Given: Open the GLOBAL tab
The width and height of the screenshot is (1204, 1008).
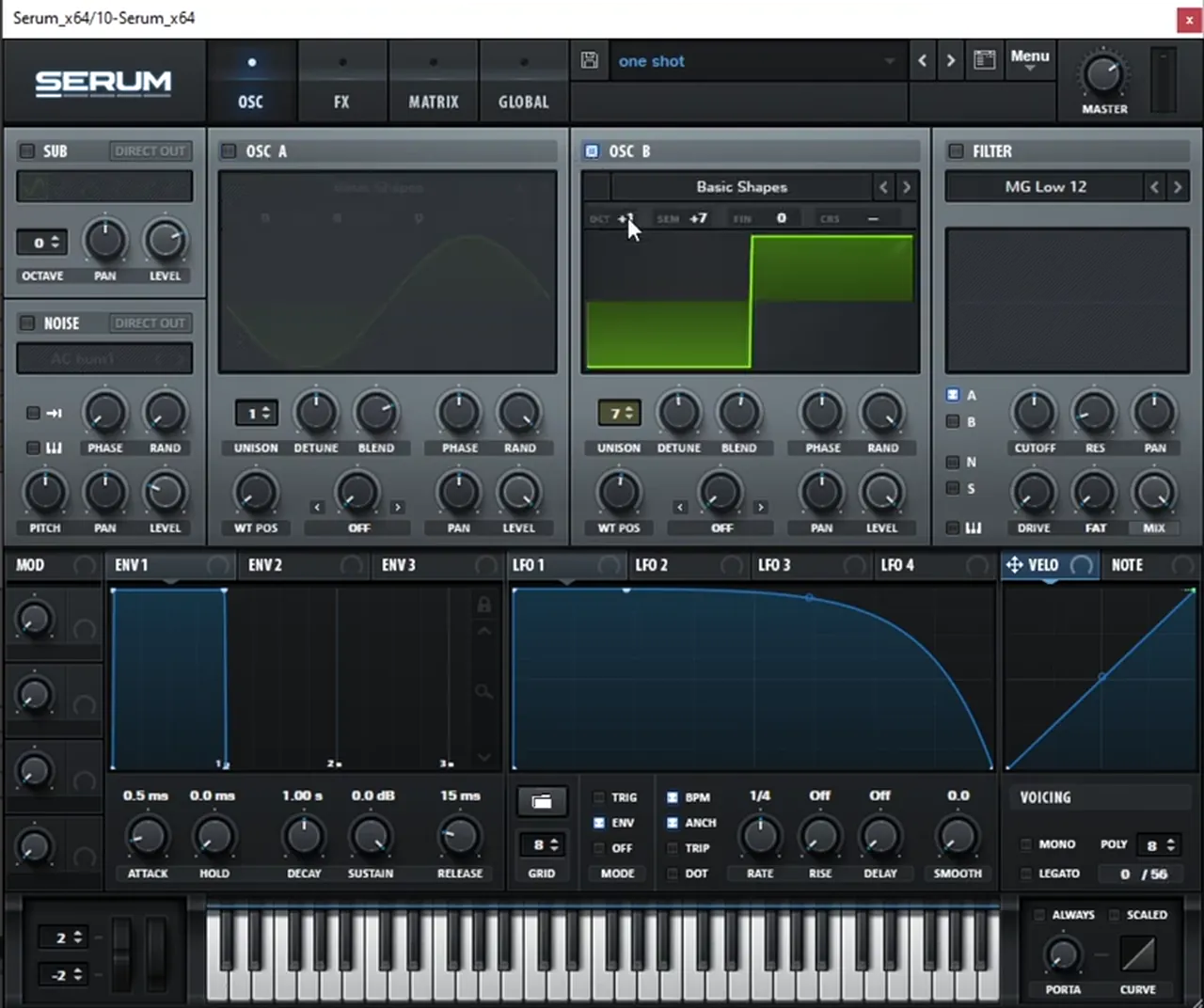Looking at the screenshot, I should 524,84.
